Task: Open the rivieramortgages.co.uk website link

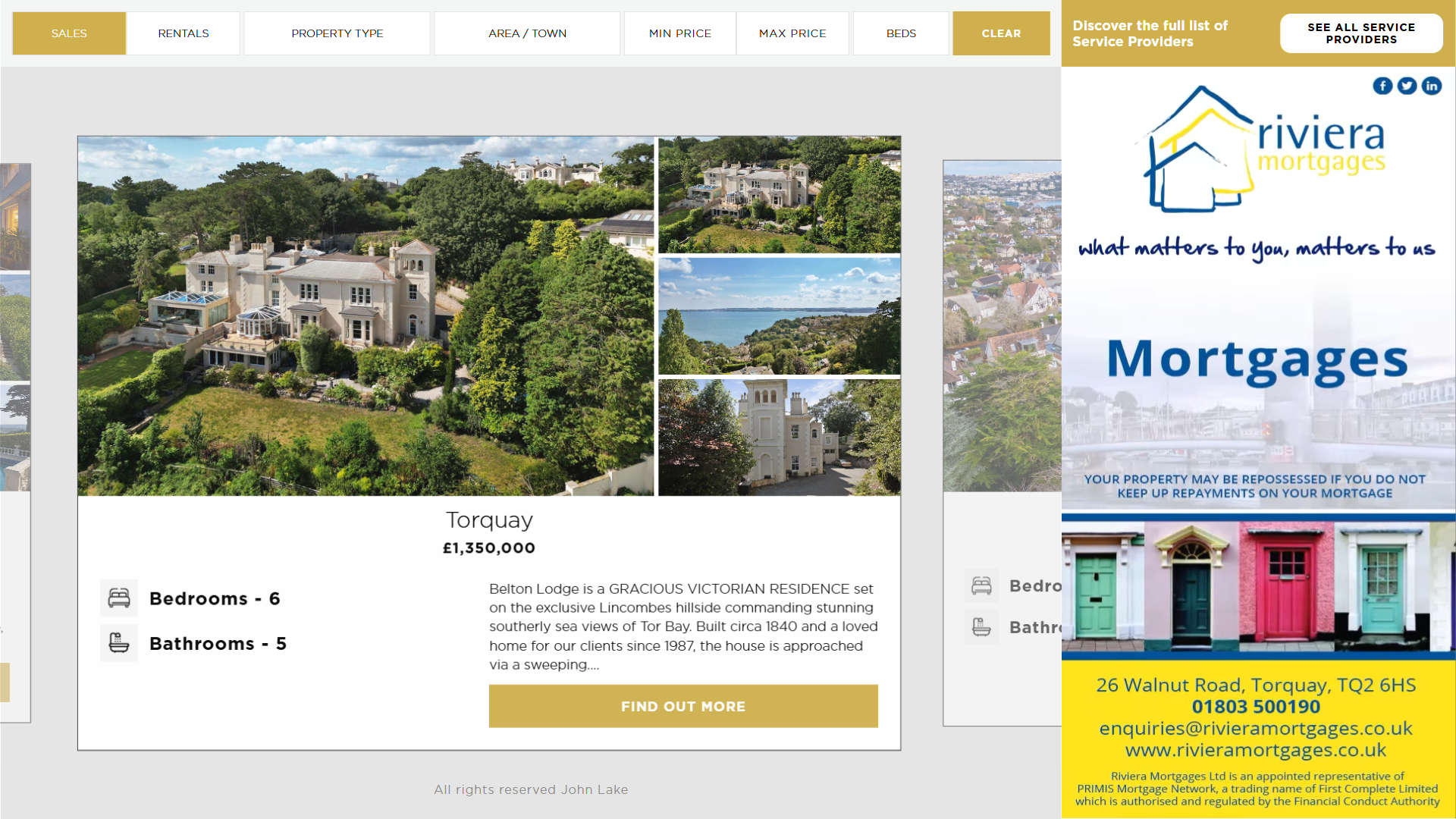Action: pyautogui.click(x=1255, y=750)
